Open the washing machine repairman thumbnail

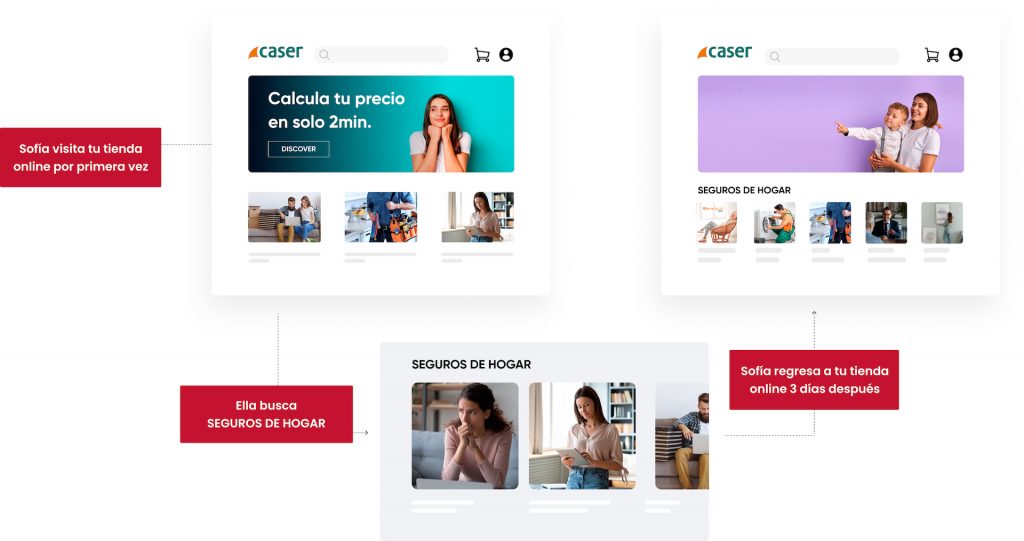point(775,223)
